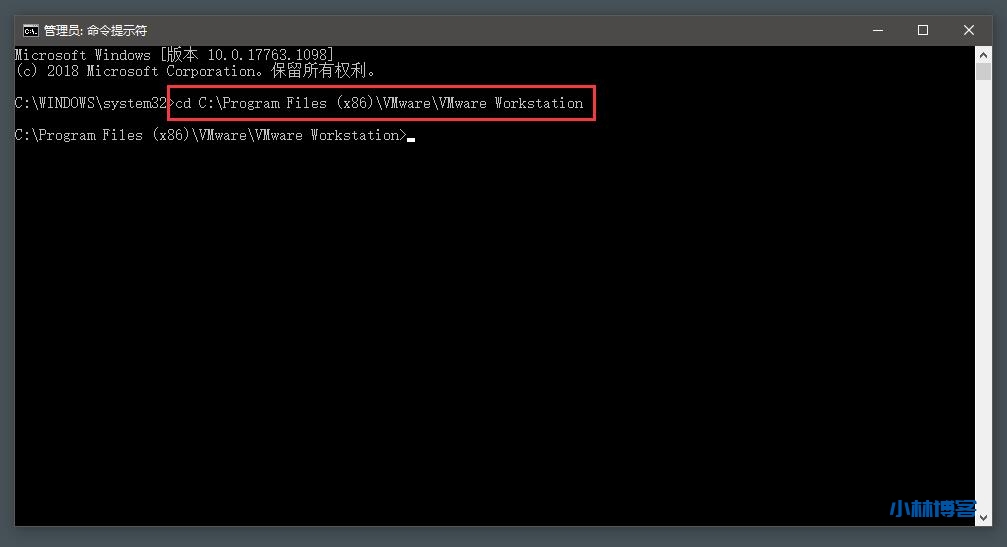Click the C:\WINDOWS\system32 prompt text
Viewport: 1007px width, 547px height.
click(x=91, y=103)
